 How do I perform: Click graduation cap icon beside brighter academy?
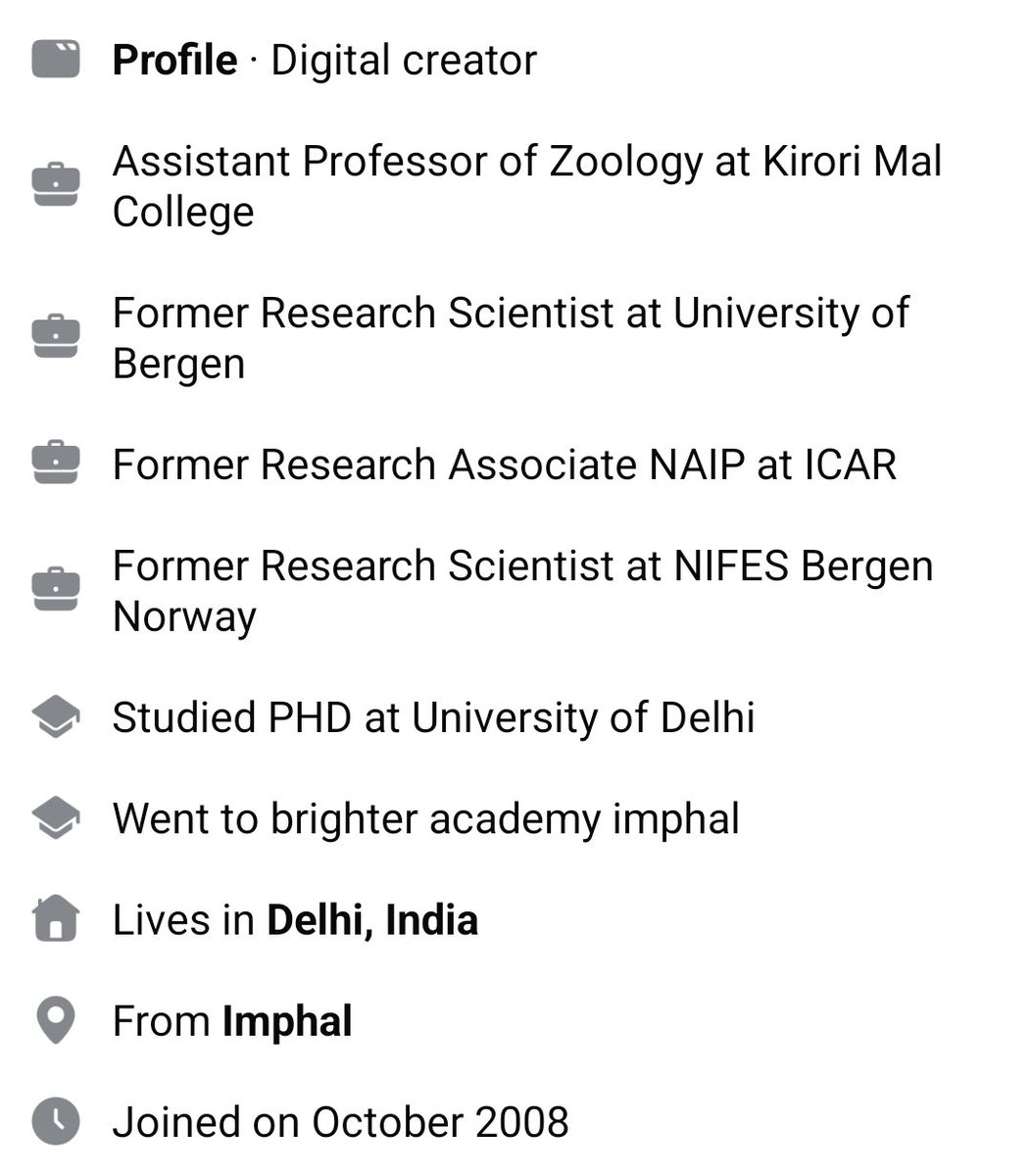tap(56, 818)
